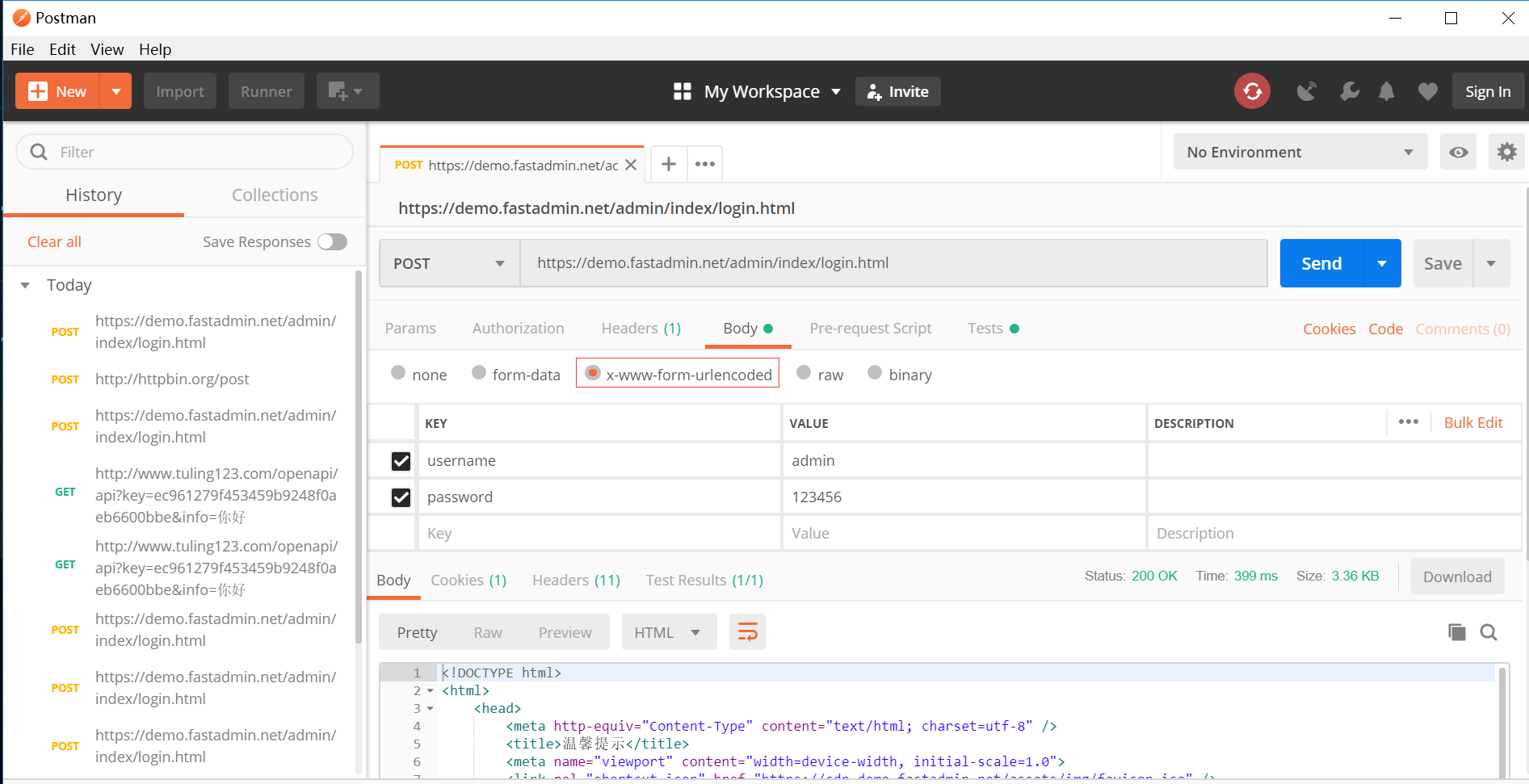Click the blue Send button
Image resolution: width=1529 pixels, height=784 pixels.
pos(1321,263)
